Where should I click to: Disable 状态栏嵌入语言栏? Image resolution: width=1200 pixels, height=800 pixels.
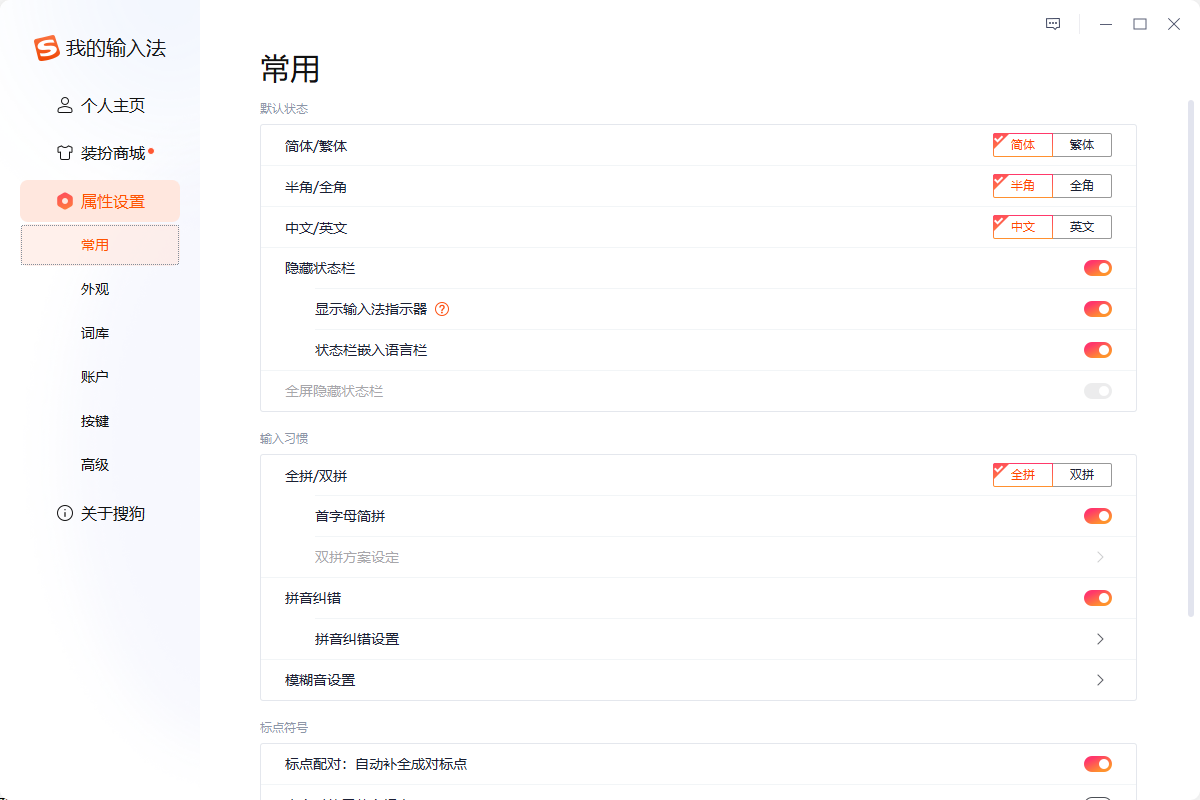coord(1097,350)
